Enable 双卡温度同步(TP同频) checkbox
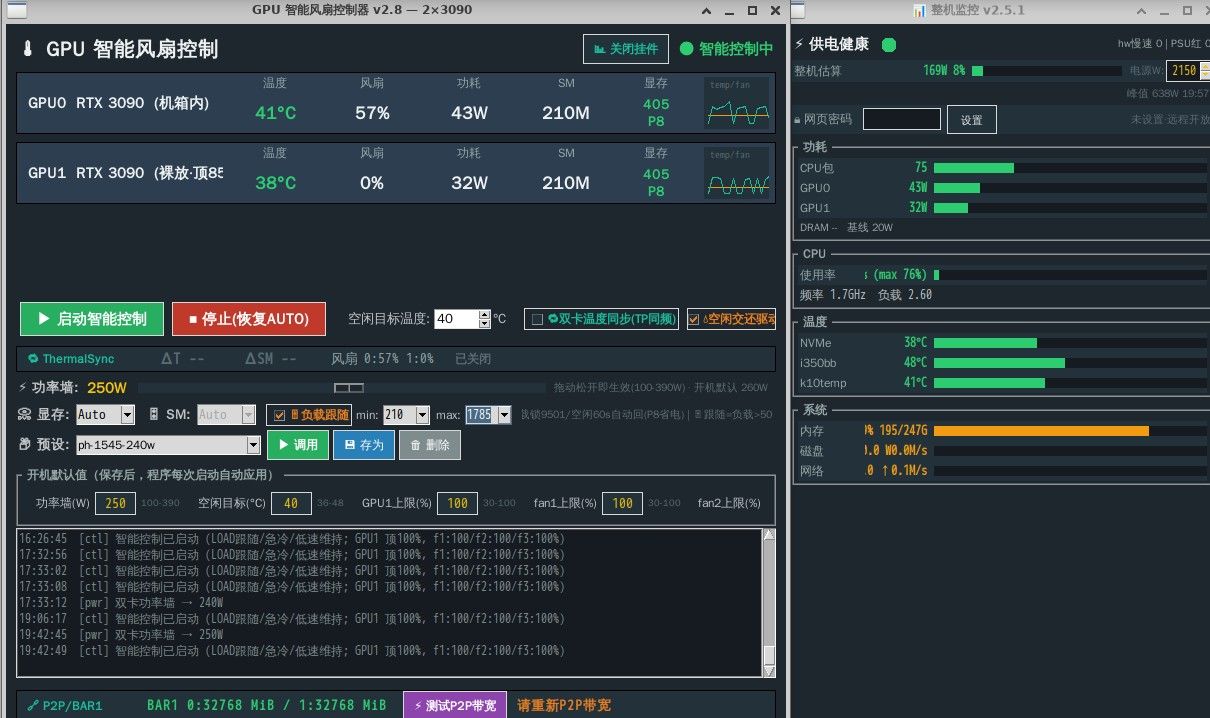Viewport: 1210px width, 718px height. 538,319
